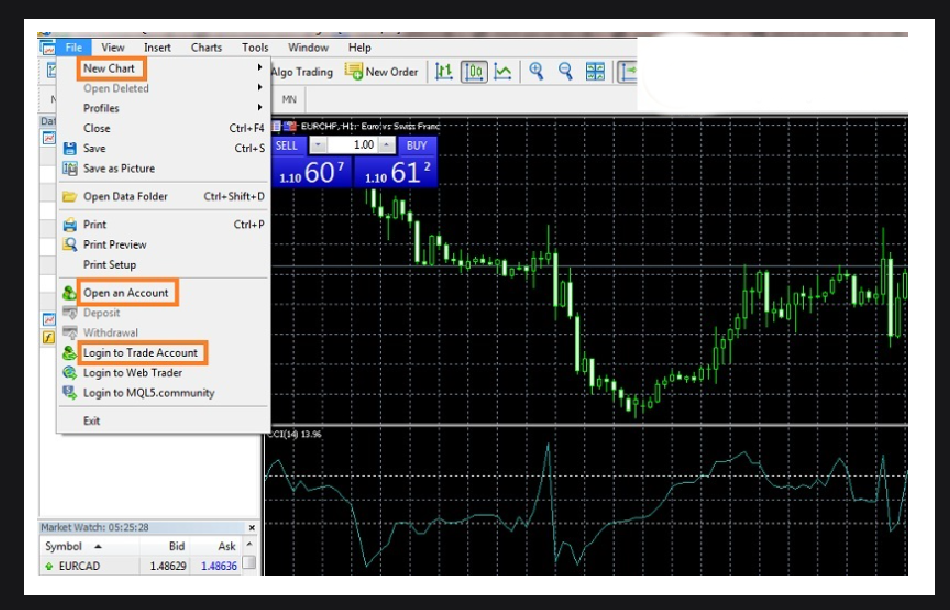The width and height of the screenshot is (950, 610).
Task: Click the zoom out magnifier icon
Action: click(566, 71)
